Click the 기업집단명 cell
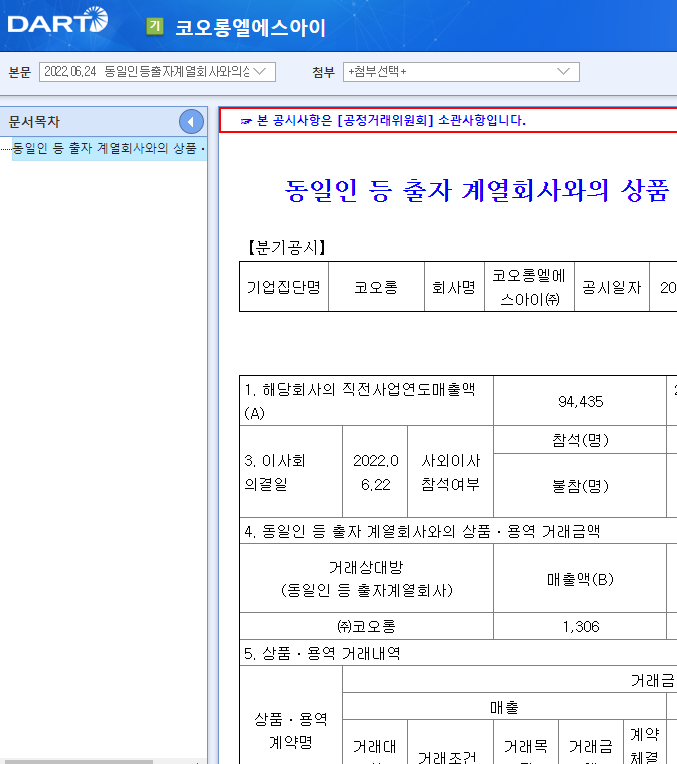 pos(284,286)
